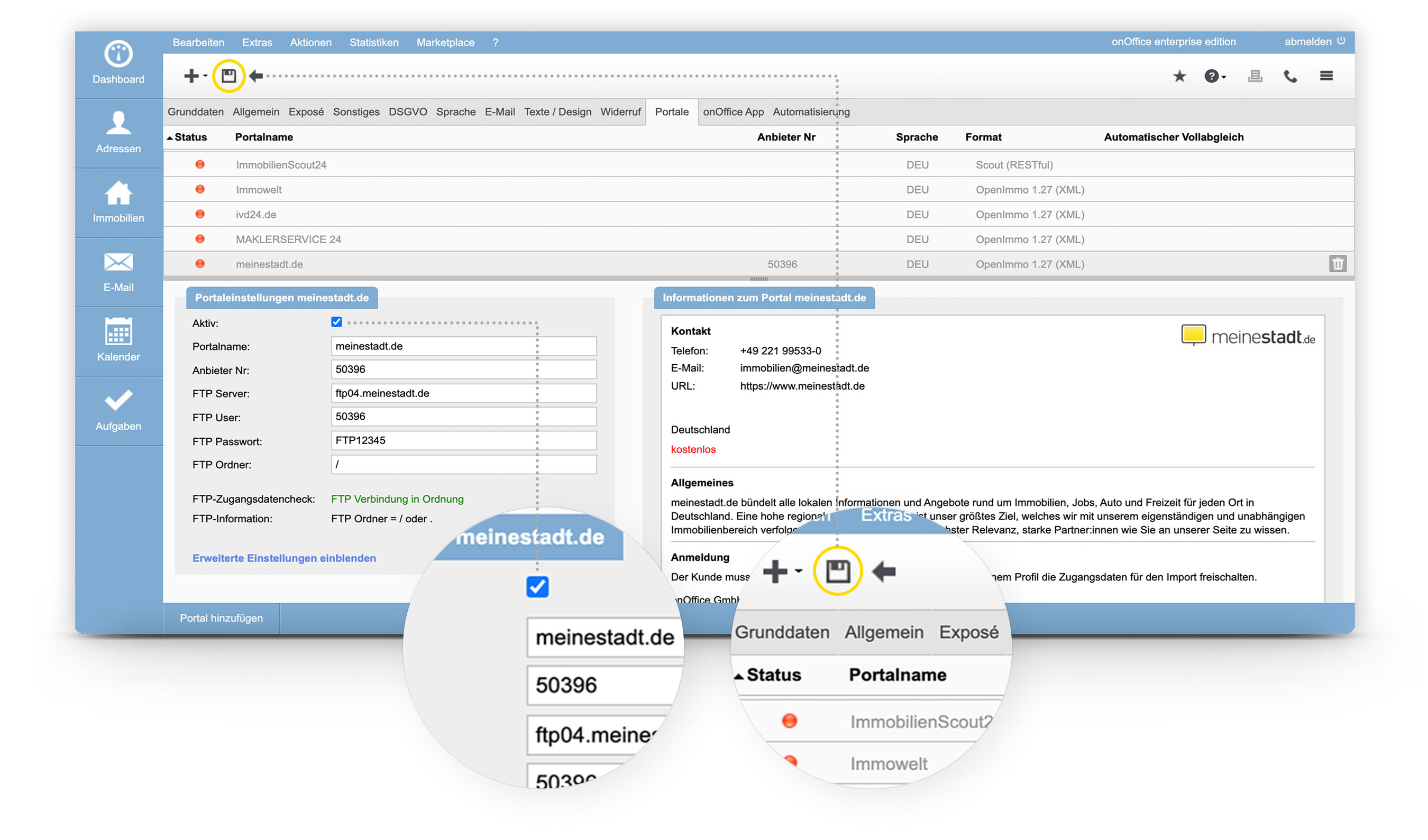Select the Immowelt portal row
Screen dimensions: 1428x840
coord(759,190)
